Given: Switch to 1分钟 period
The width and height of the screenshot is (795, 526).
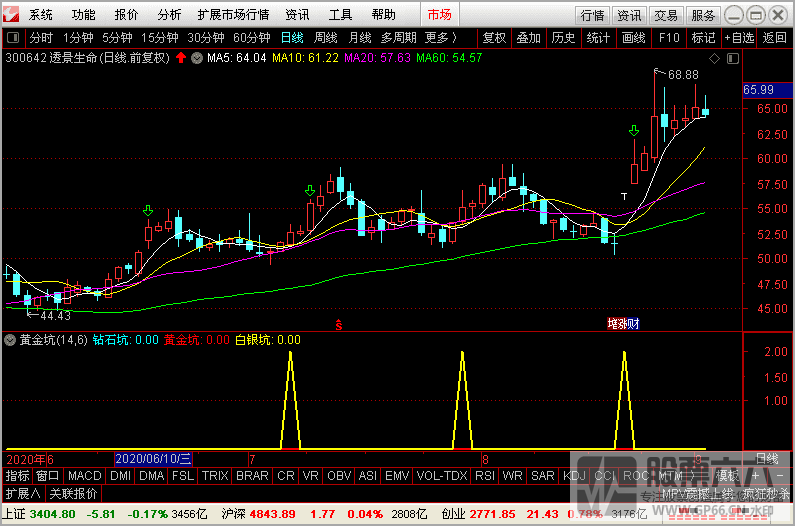Looking at the screenshot, I should pos(78,38).
